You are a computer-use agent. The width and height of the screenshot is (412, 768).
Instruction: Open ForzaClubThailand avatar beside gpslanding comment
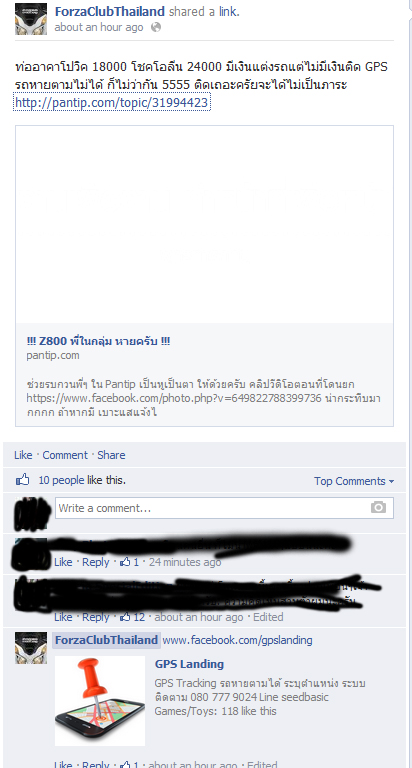click(x=31, y=648)
